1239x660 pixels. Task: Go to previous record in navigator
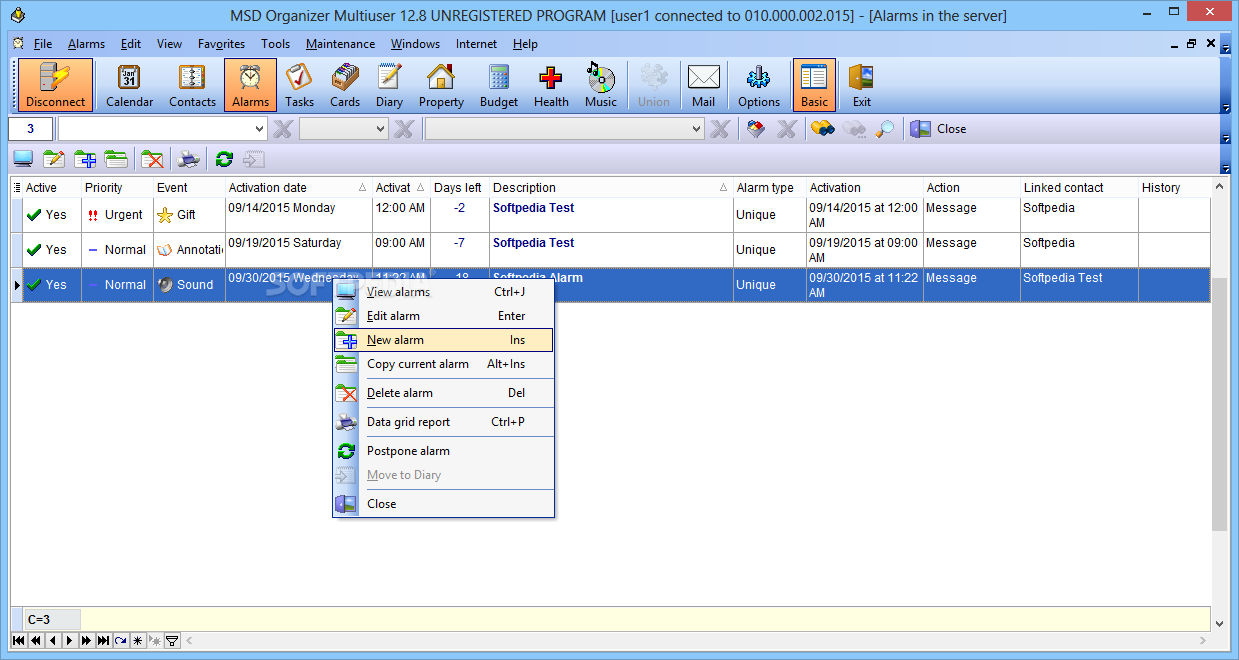(x=53, y=640)
